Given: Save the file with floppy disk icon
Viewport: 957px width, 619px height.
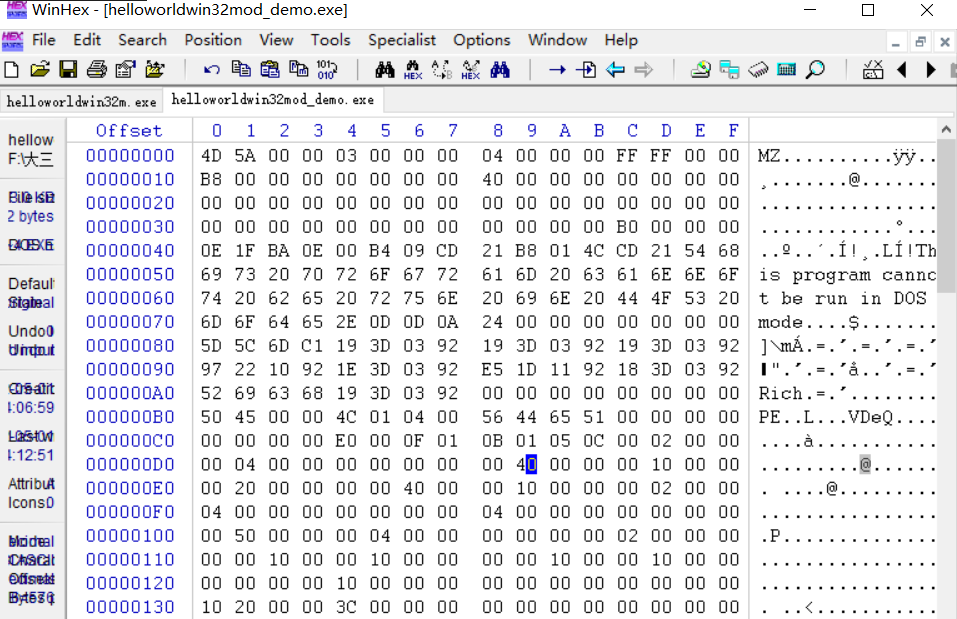Looking at the screenshot, I should 68,70.
